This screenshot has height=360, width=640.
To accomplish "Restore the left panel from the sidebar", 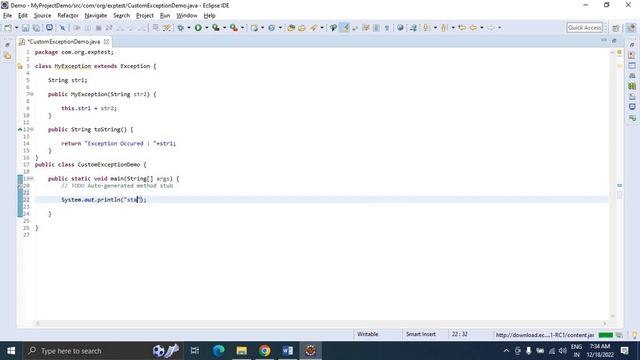I will [x=7, y=45].
